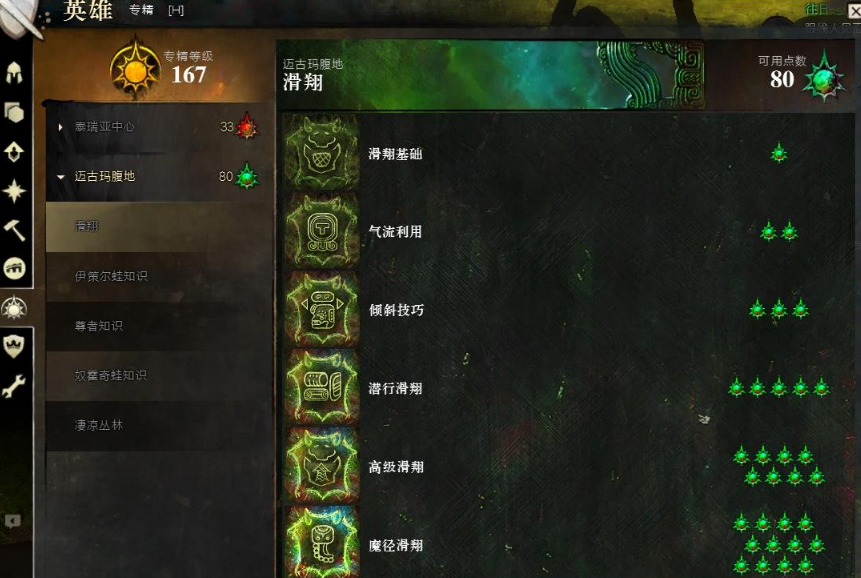Select the 奴霍奇蛙知识 track
This screenshot has width=861, height=578.
[159, 375]
